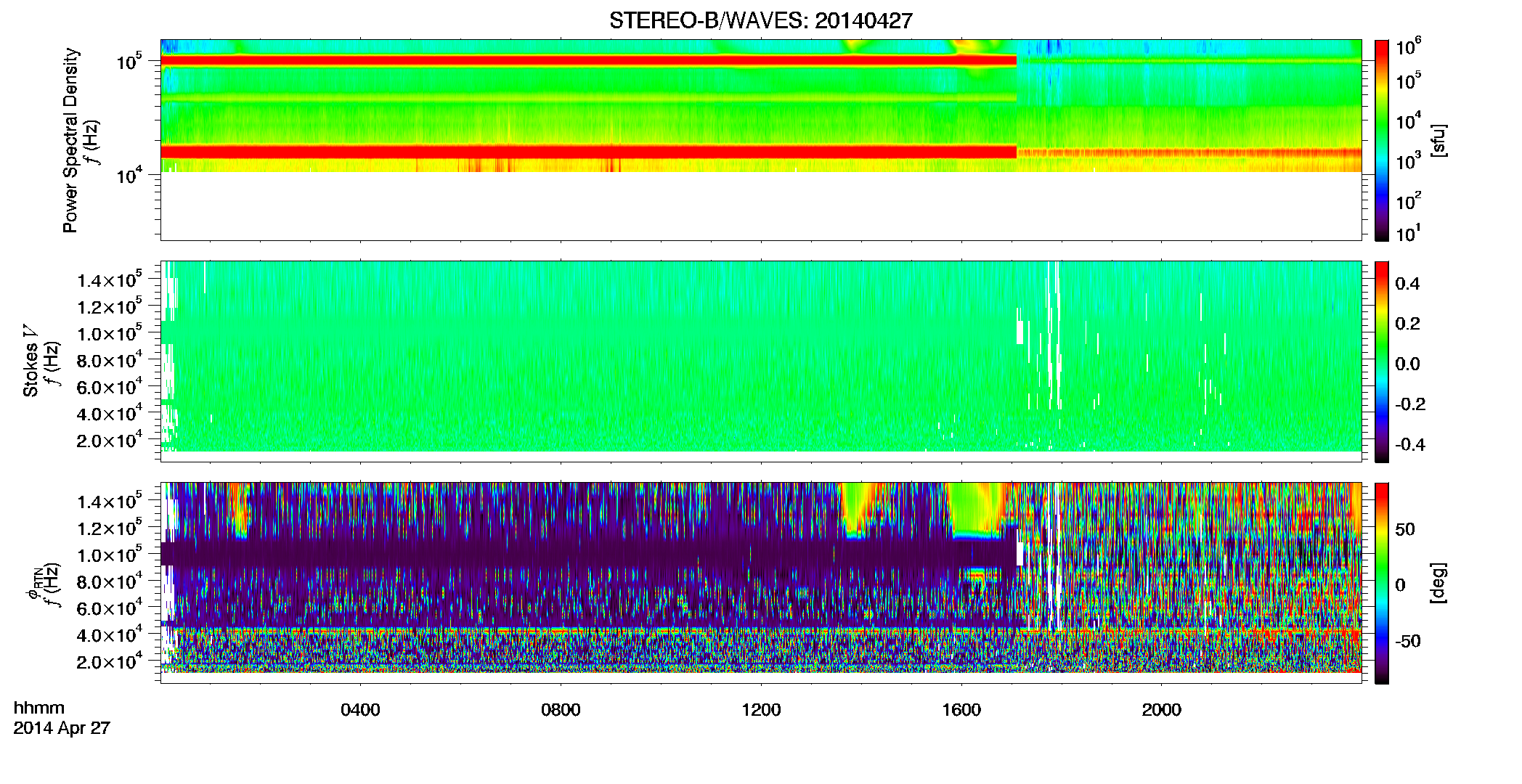Click the Power Spectral Density axis label
The width and height of the screenshot is (1522, 784).
tap(70, 140)
